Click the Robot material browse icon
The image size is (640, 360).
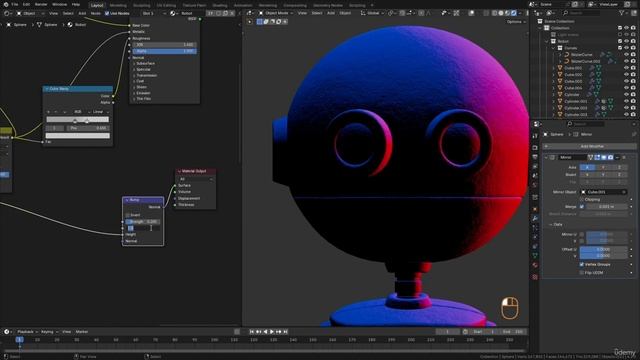click(x=173, y=13)
